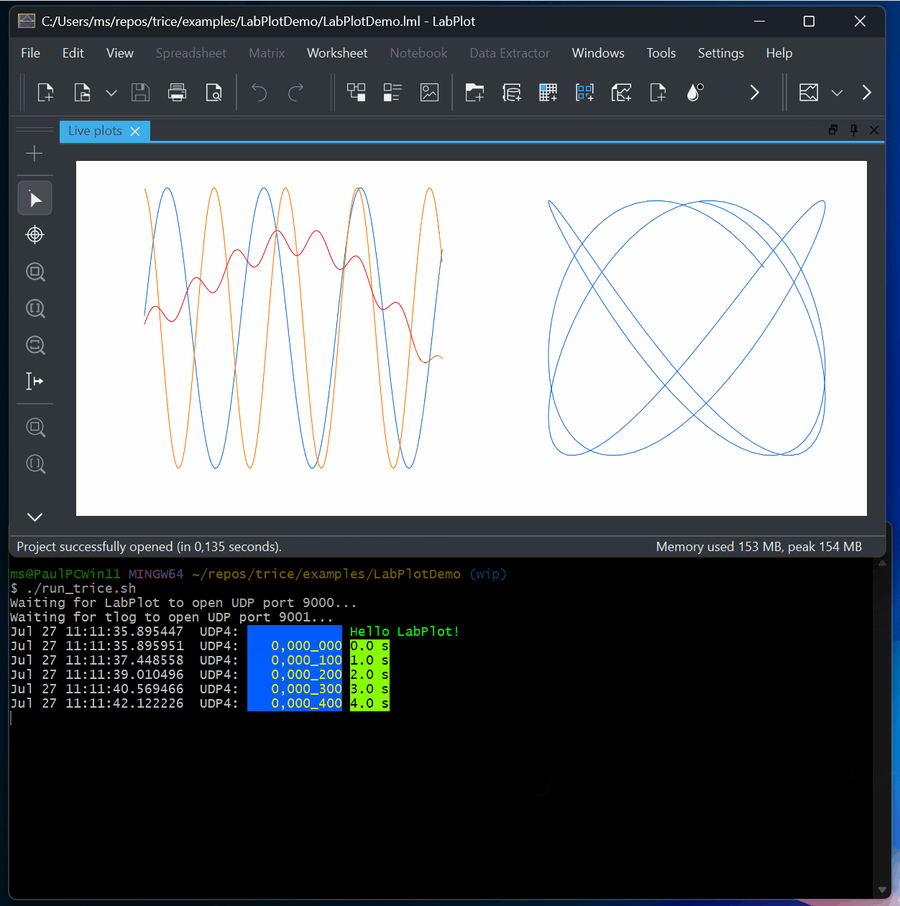
Task: Expand the rightmost toolbar overflow chevron
Action: point(866,92)
